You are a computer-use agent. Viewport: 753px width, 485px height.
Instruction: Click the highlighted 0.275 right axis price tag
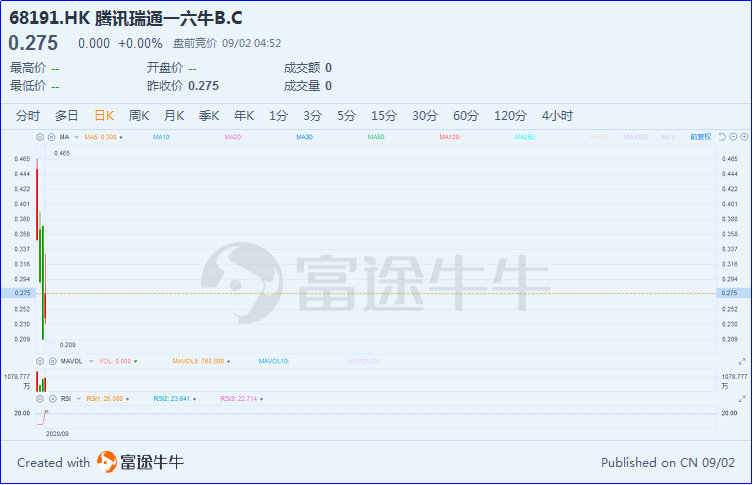733,293
